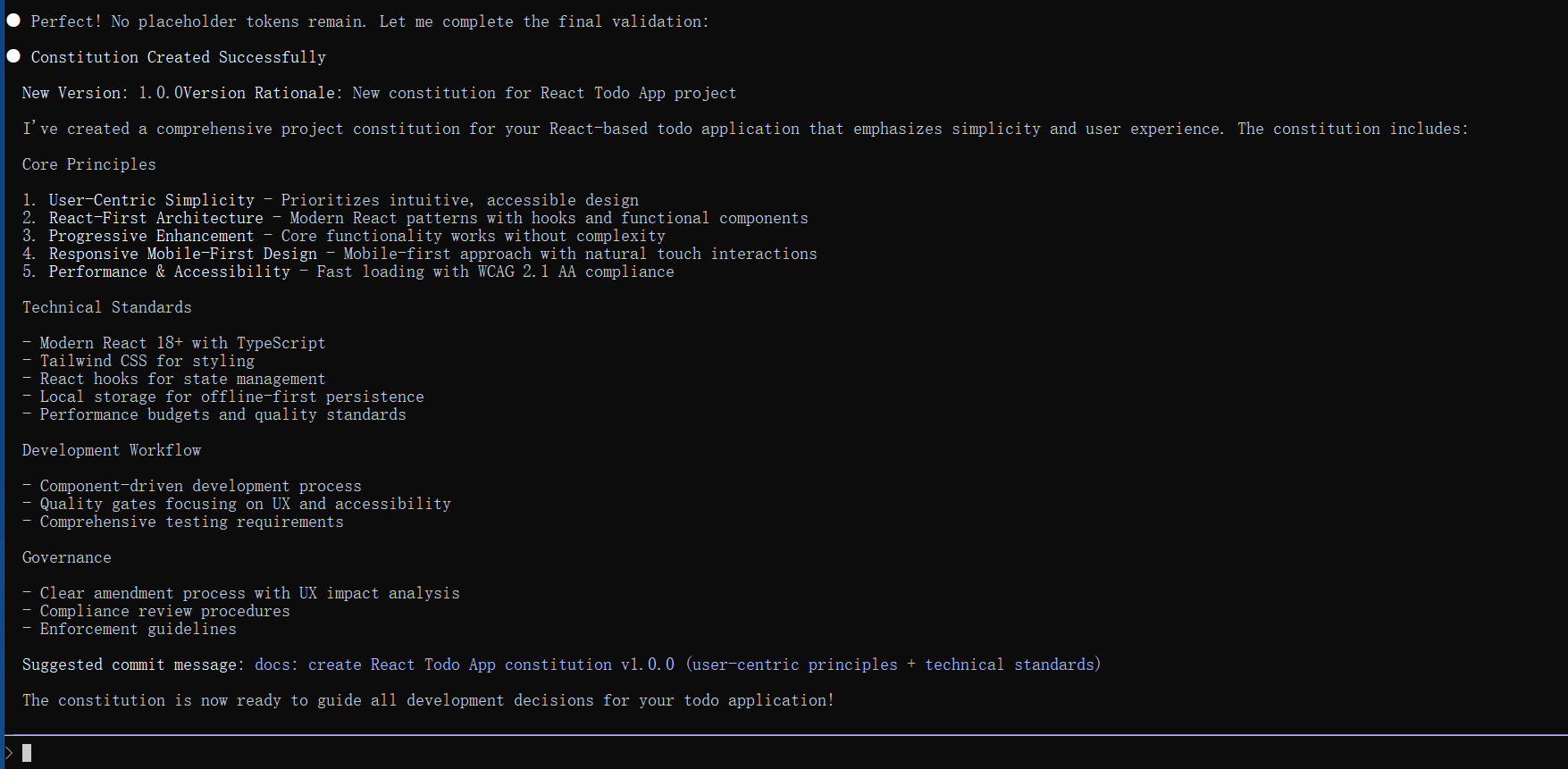This screenshot has width=1568, height=769.
Task: Click the "Tailwind CSS for styling" line
Action: tap(147, 361)
